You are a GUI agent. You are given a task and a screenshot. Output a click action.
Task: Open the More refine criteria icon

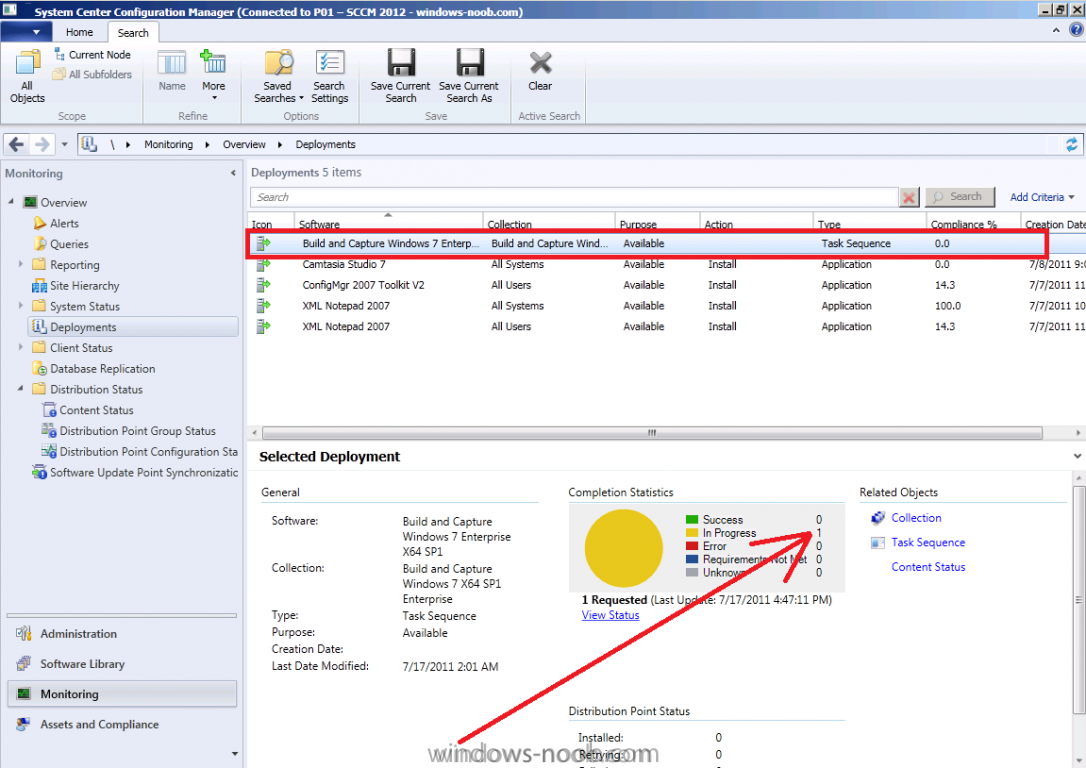tap(213, 75)
